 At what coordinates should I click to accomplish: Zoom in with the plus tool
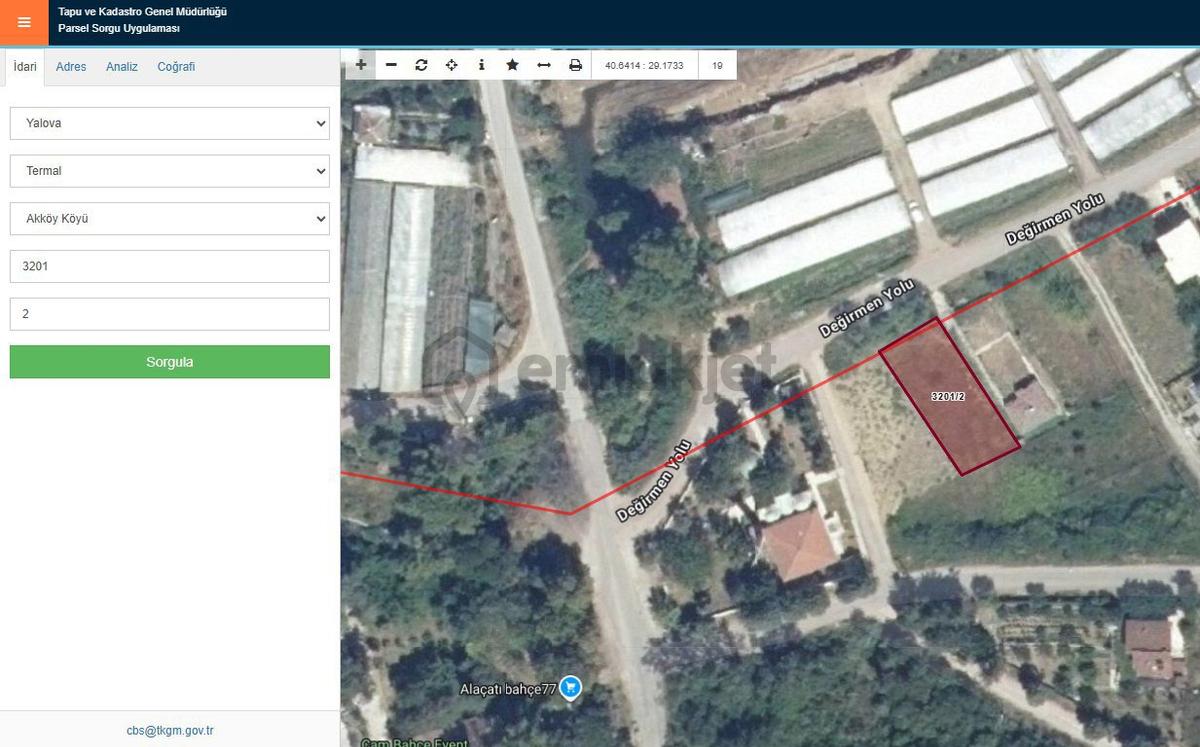(361, 65)
